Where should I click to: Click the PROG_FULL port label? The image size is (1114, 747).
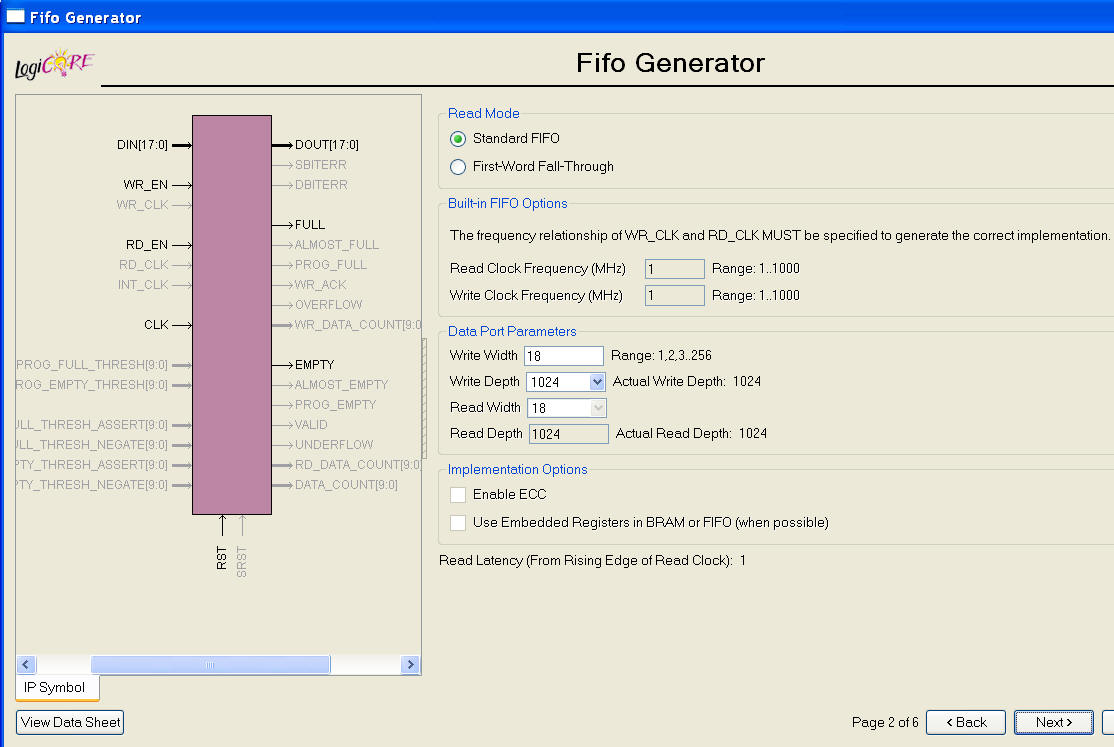pyautogui.click(x=331, y=264)
